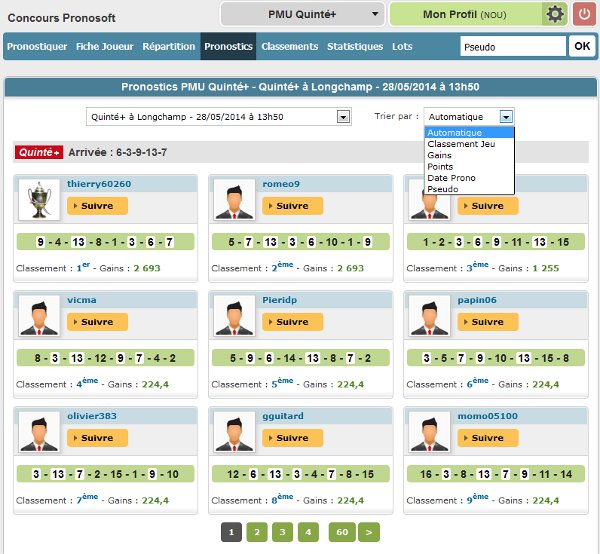Click gguitard's avatar picture
This screenshot has width=600, height=554.
[234, 432]
